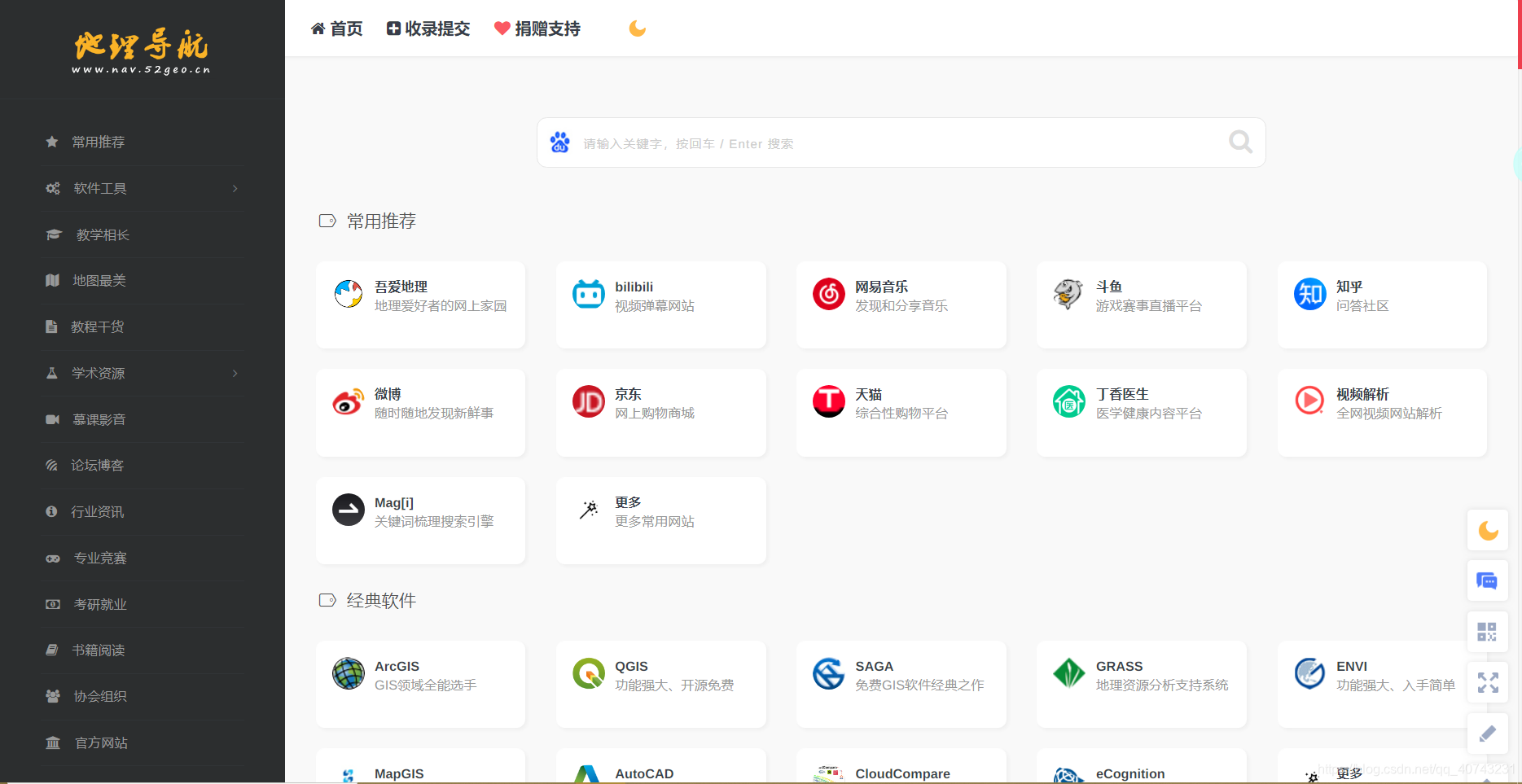The image size is (1522, 784).
Task: Expand the 软件工具 sidebar submenu arrow
Action: (235, 188)
